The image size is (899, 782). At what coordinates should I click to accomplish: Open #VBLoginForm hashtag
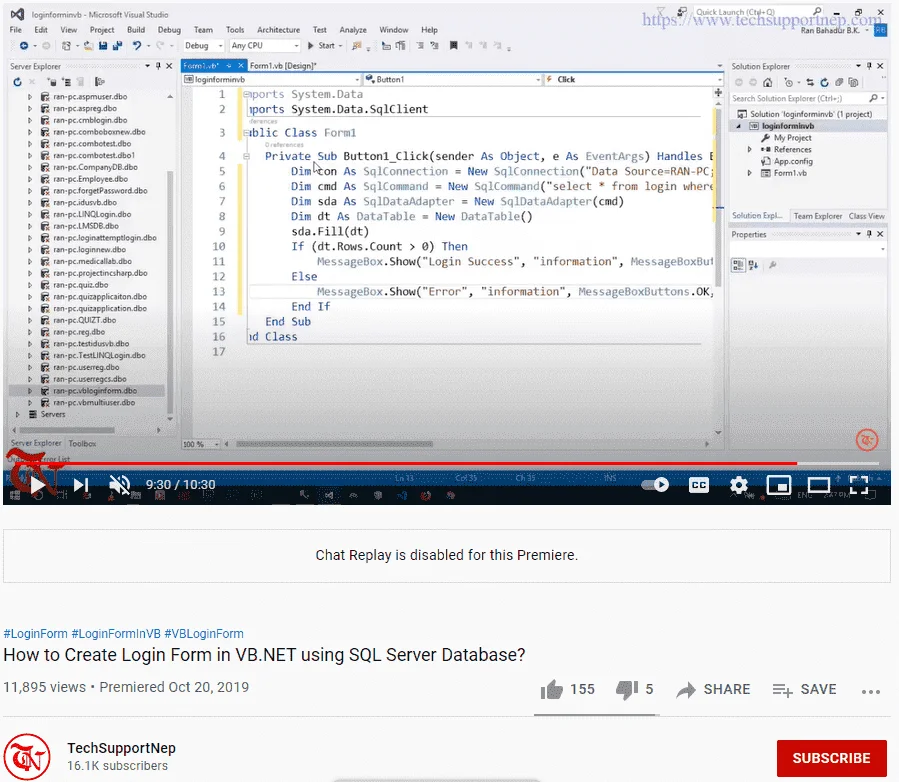pyautogui.click(x=204, y=634)
